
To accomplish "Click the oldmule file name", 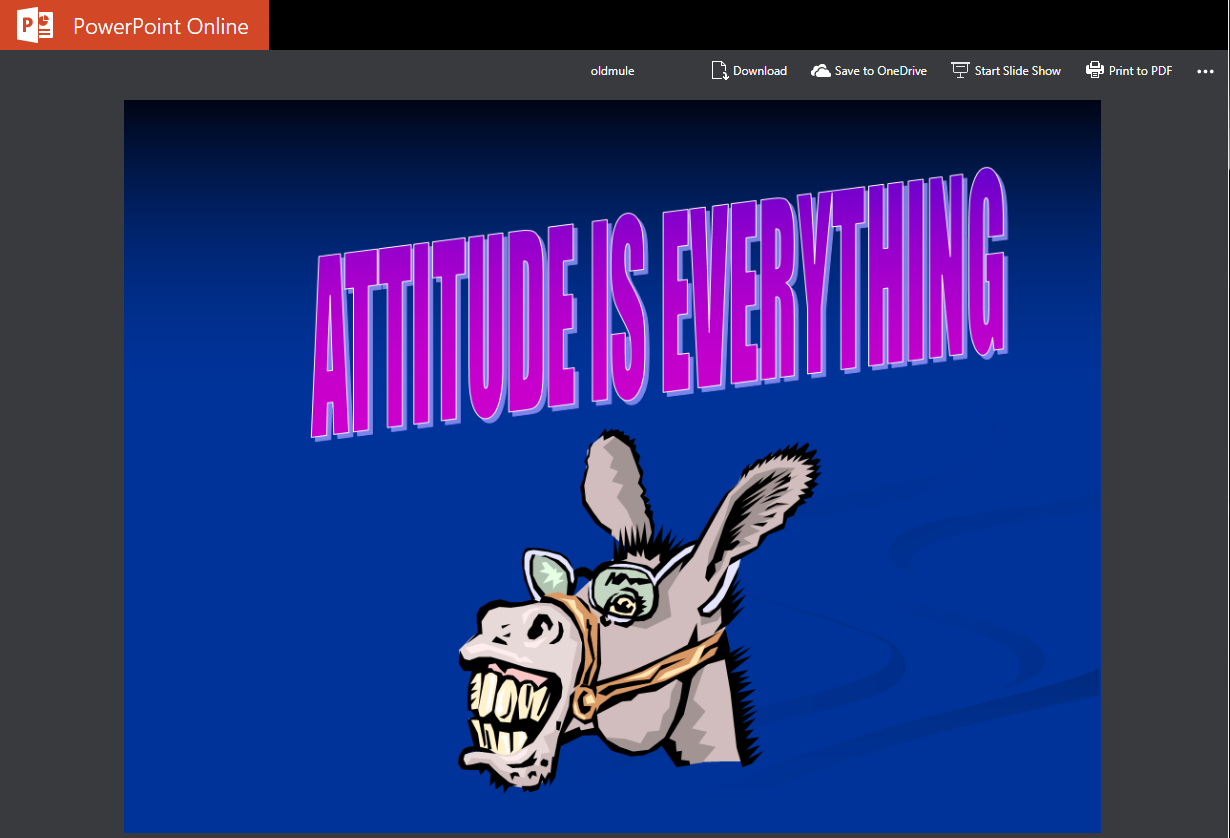I will pyautogui.click(x=612, y=71).
